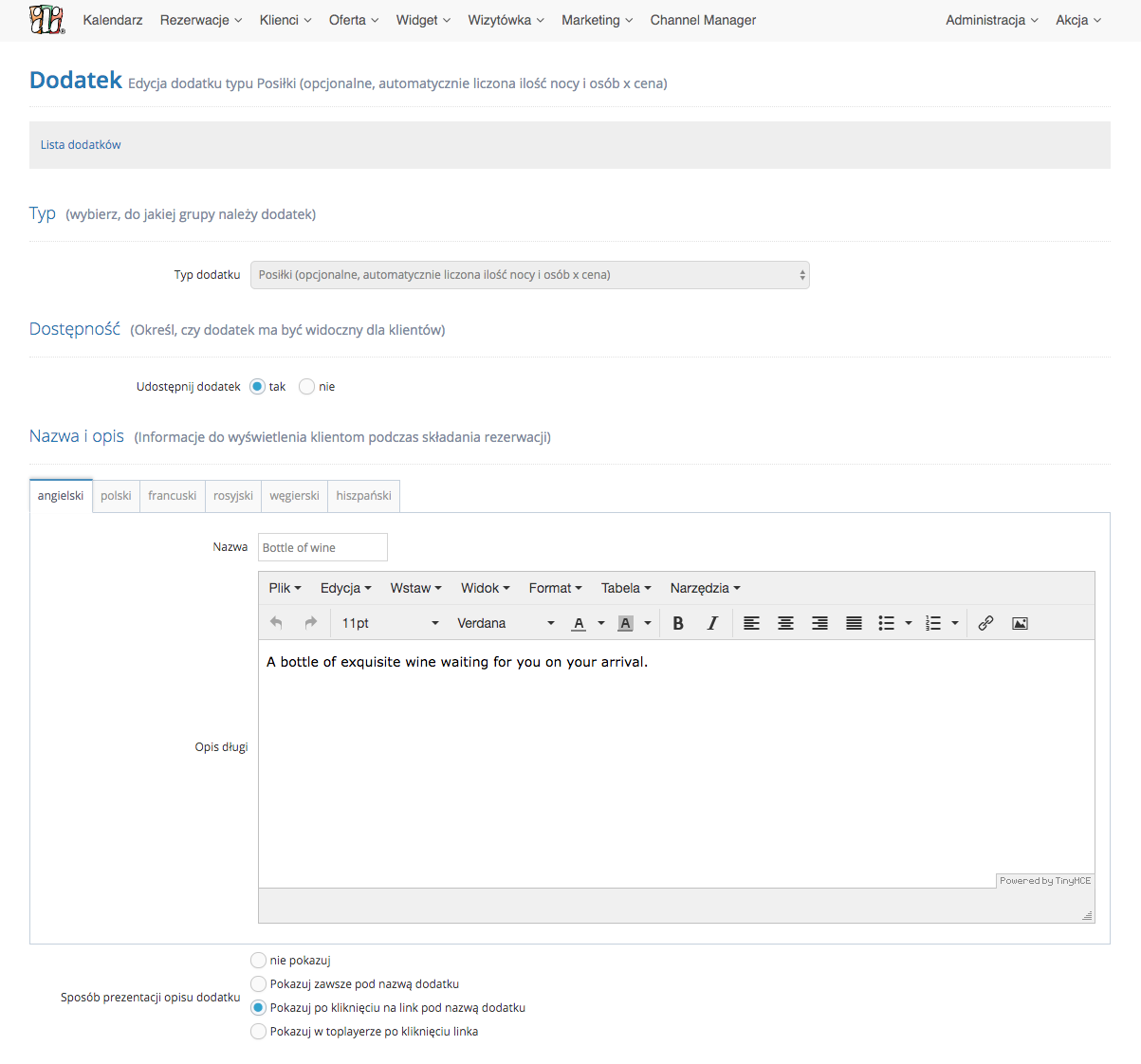Click the 'Nazwa' field with Bottle of wine

coord(322,547)
